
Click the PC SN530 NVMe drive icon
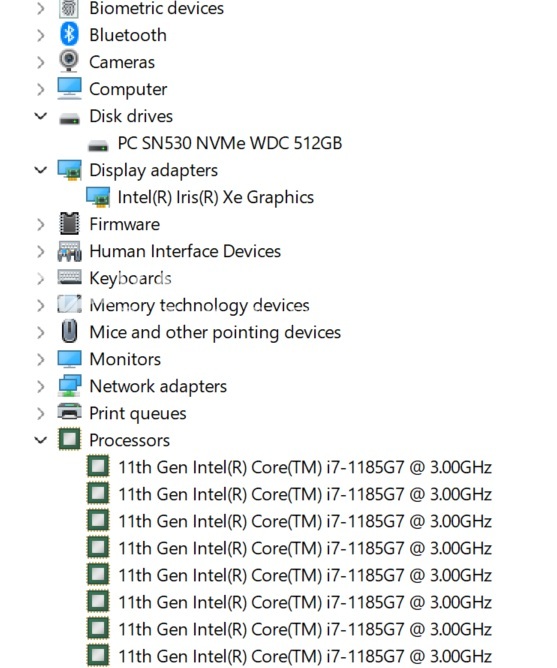(x=98, y=145)
